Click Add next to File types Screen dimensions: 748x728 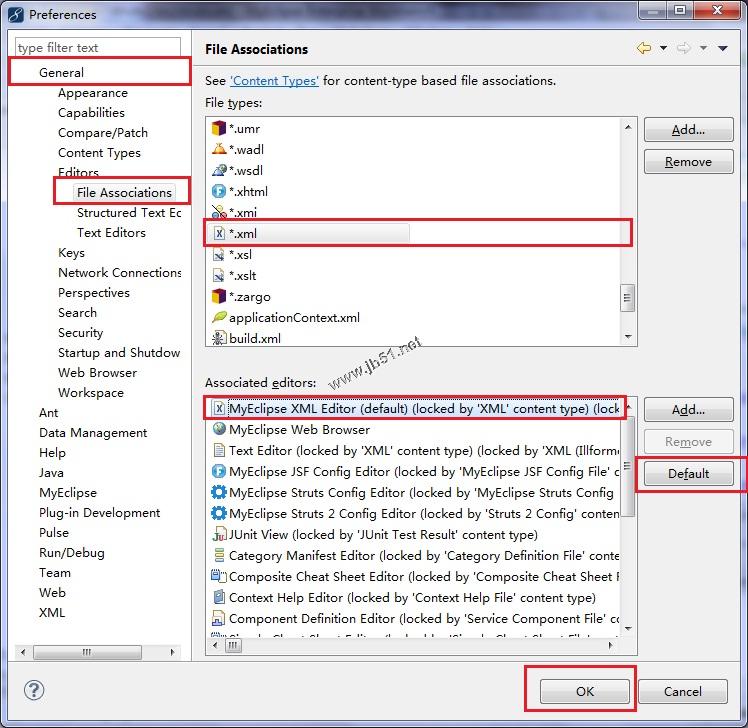[x=688, y=129]
